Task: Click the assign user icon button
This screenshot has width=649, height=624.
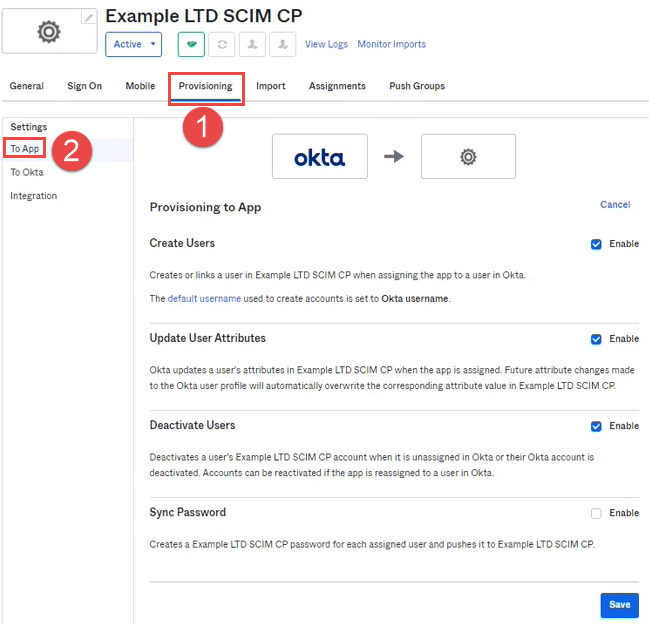Action: pyautogui.click(x=253, y=45)
